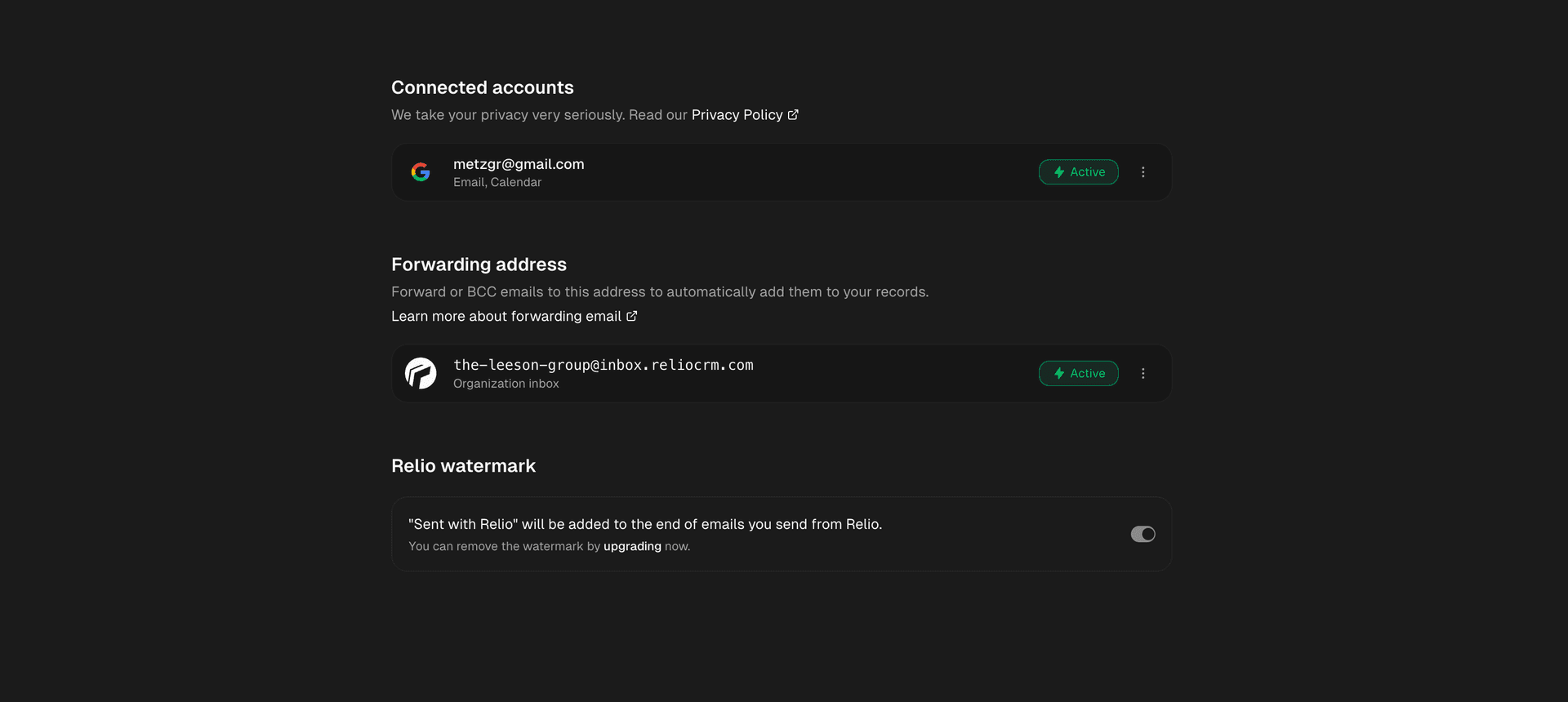This screenshot has width=1568, height=702.
Task: Click the external-link icon after Privacy Policy
Action: [793, 115]
